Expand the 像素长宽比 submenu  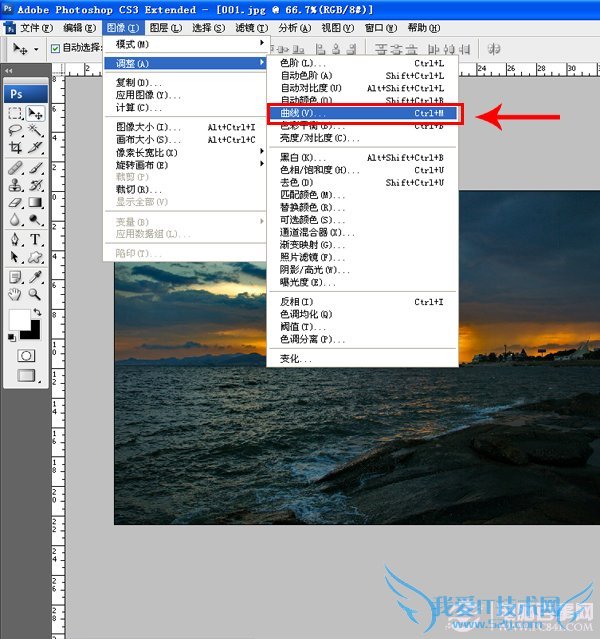pyautogui.click(x=185, y=152)
